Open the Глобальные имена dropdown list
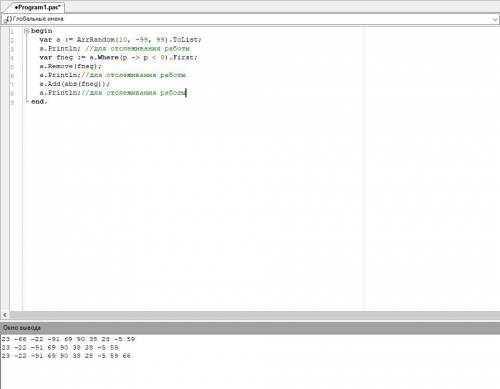500x389 pixels. [250, 19]
